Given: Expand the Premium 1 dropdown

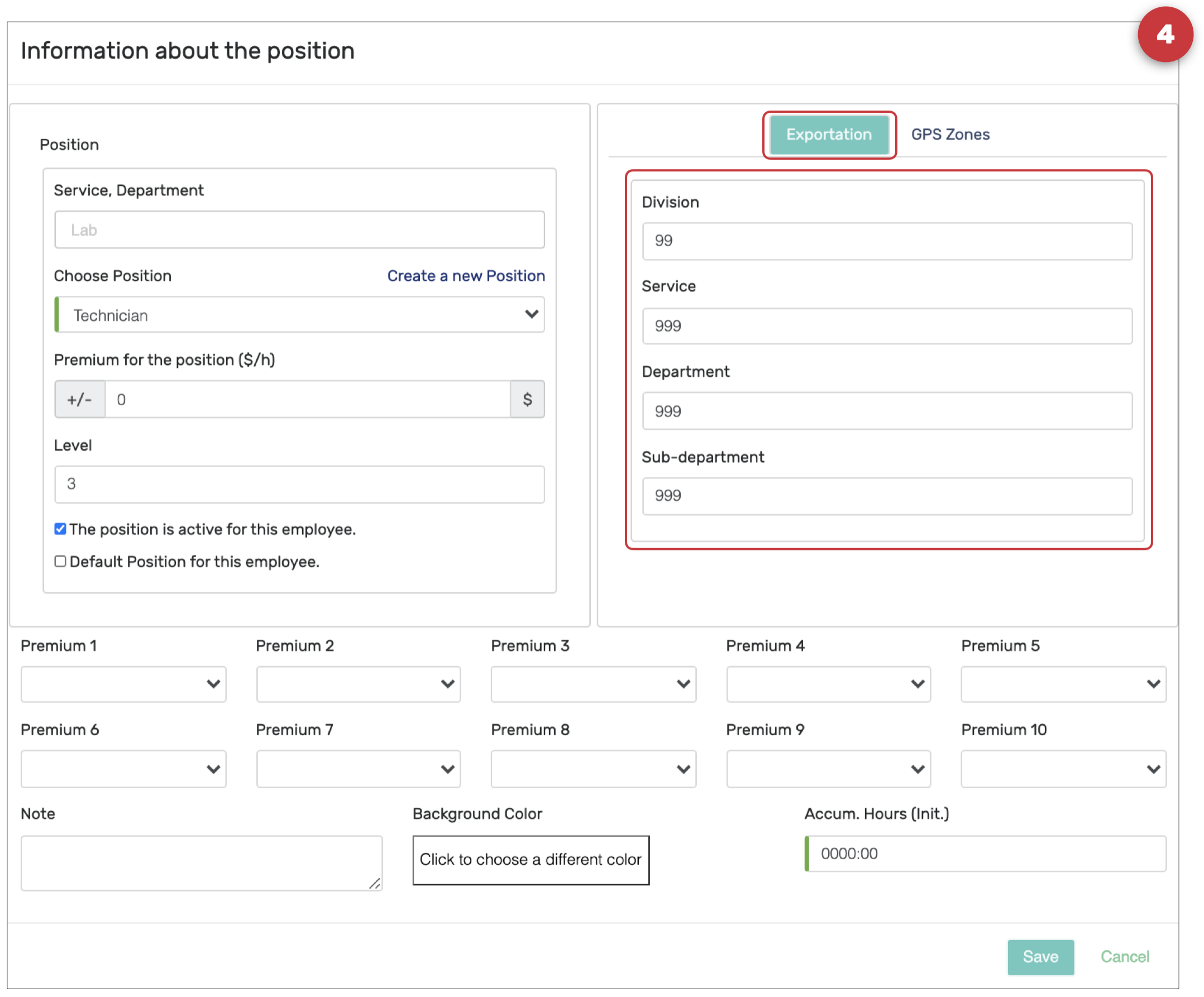Looking at the screenshot, I should tap(123, 684).
